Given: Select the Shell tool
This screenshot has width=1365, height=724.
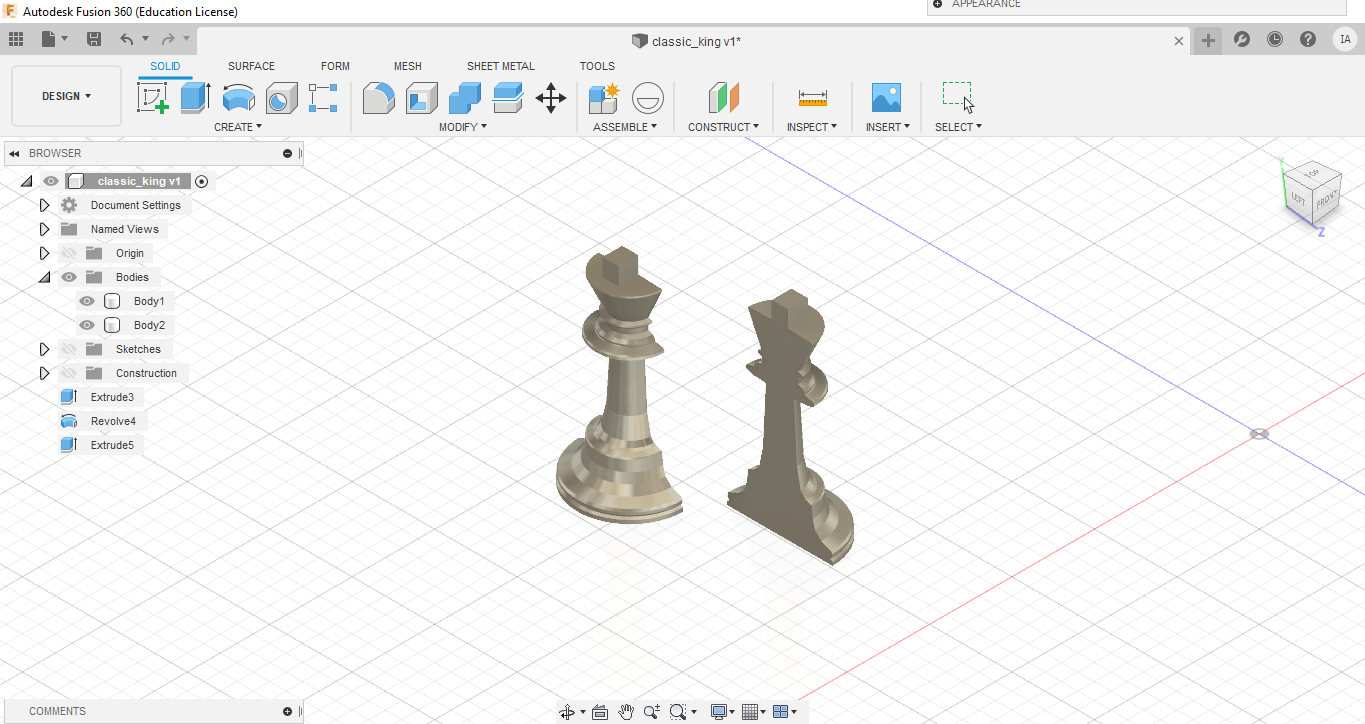Looking at the screenshot, I should coord(421,97).
